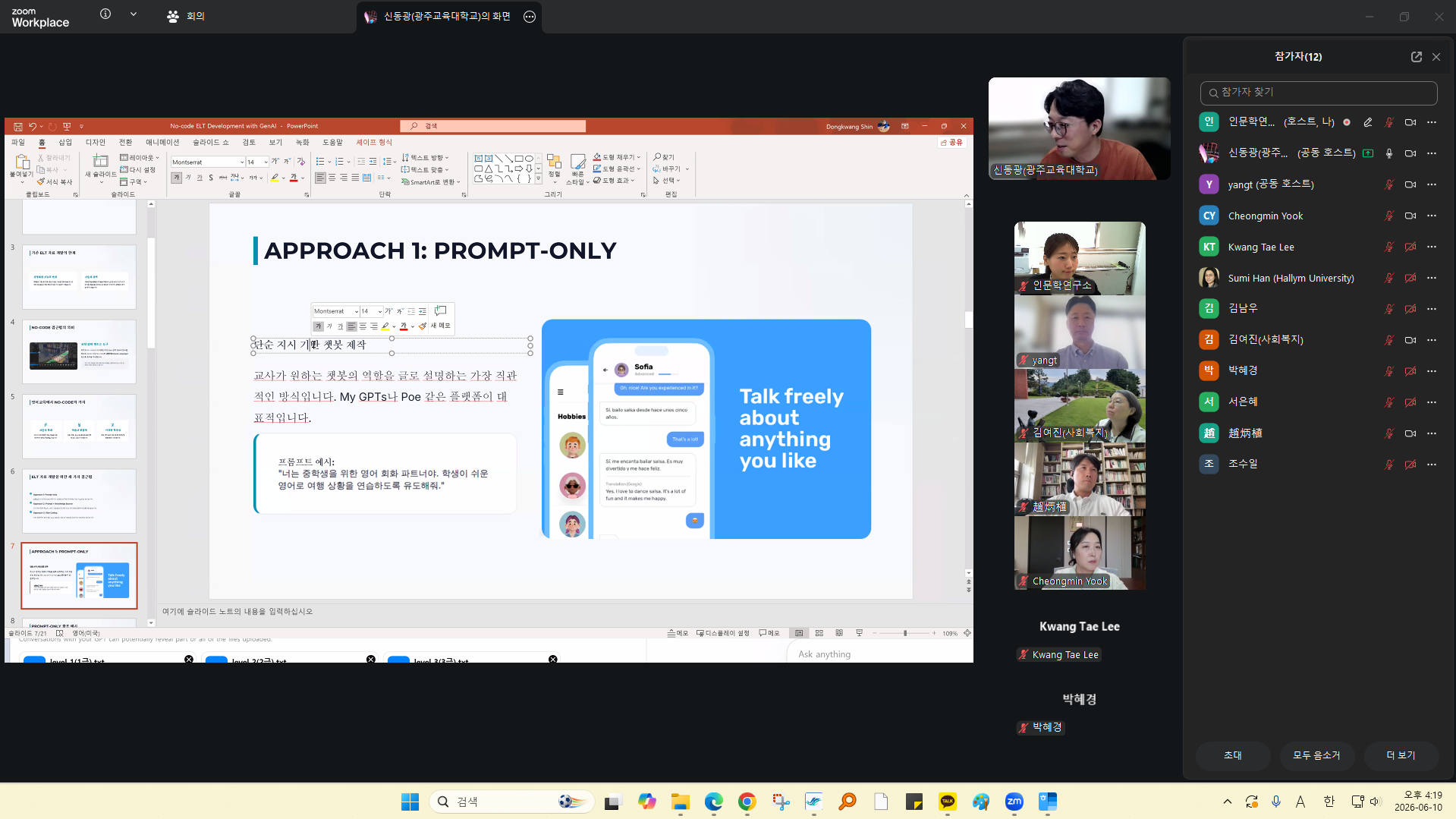The height and width of the screenshot is (819, 1456).
Task: Click the More (더 보기) button
Action: [x=1401, y=755]
